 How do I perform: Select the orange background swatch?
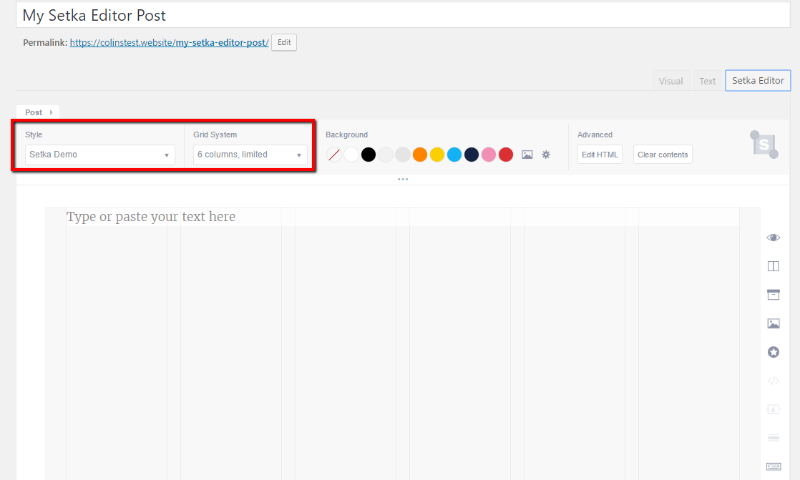point(420,155)
